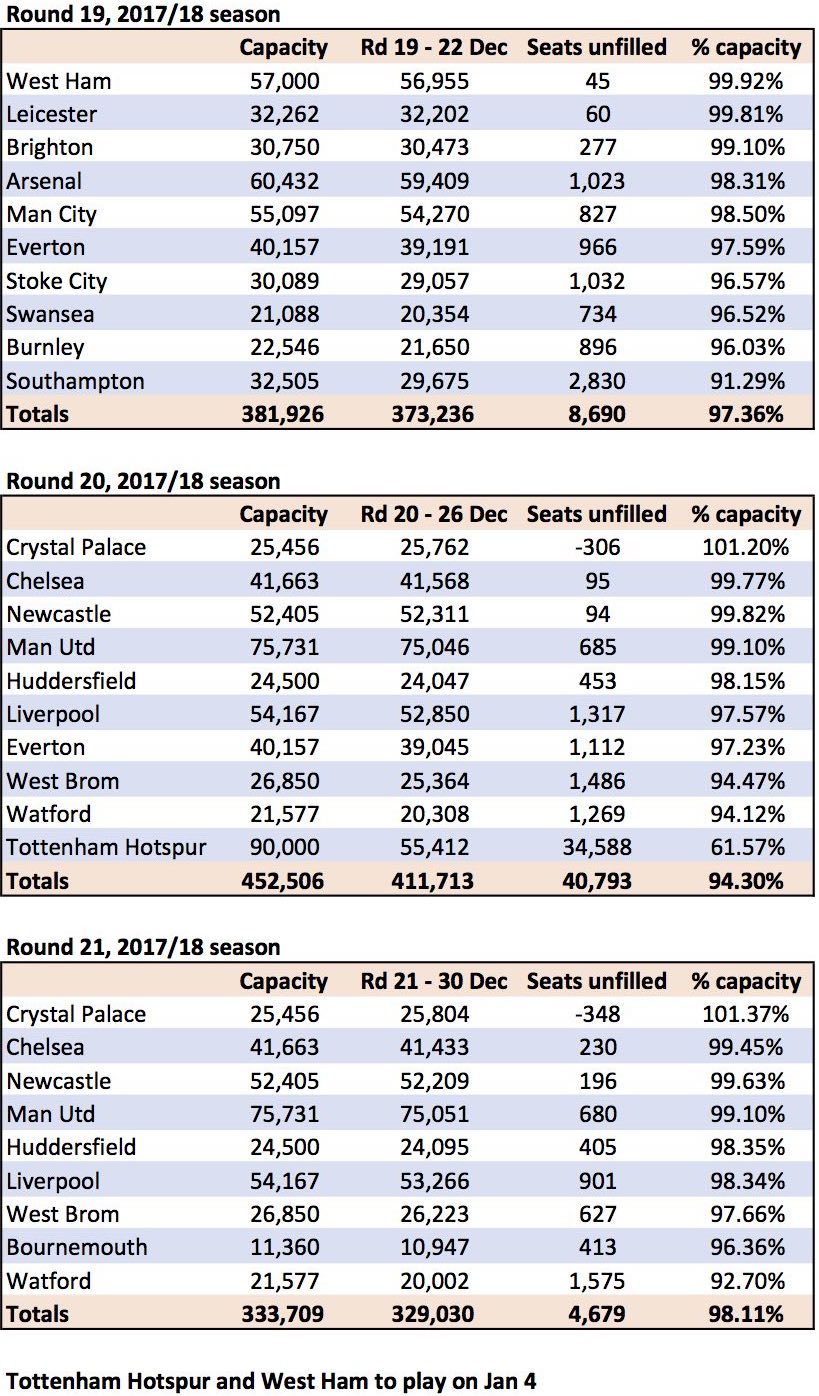Image resolution: width=819 pixels, height=1396 pixels.
Task: Select Tottenham's 34,588 unfilled seats value
Action: click(597, 848)
